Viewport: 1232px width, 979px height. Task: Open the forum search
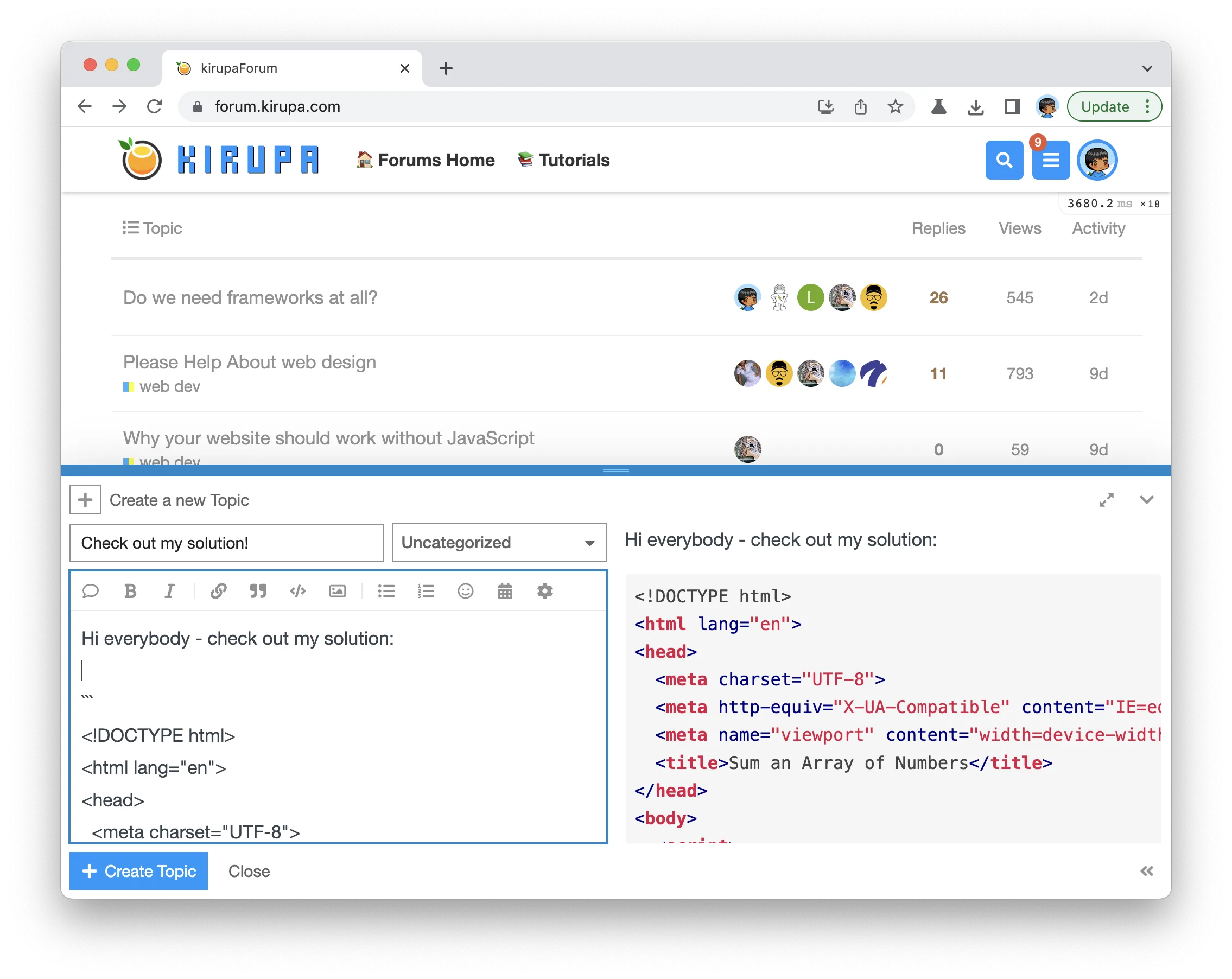pos(1004,160)
